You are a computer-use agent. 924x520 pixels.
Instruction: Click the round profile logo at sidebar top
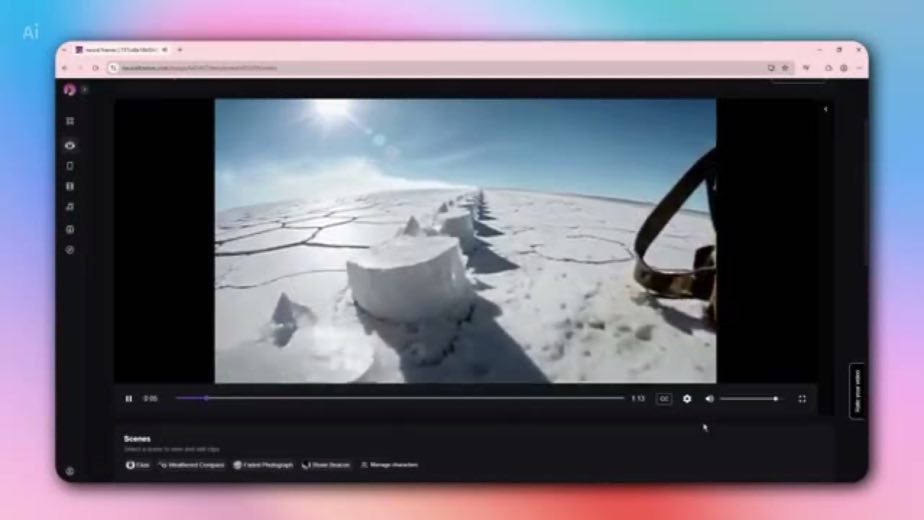click(70, 90)
